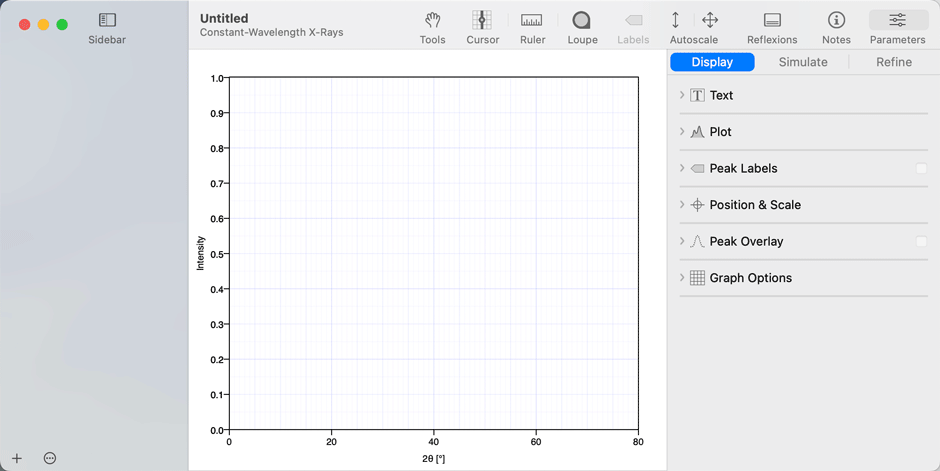The width and height of the screenshot is (940, 471).
Task: Toggle the Parameters inspector
Action: pos(897,21)
